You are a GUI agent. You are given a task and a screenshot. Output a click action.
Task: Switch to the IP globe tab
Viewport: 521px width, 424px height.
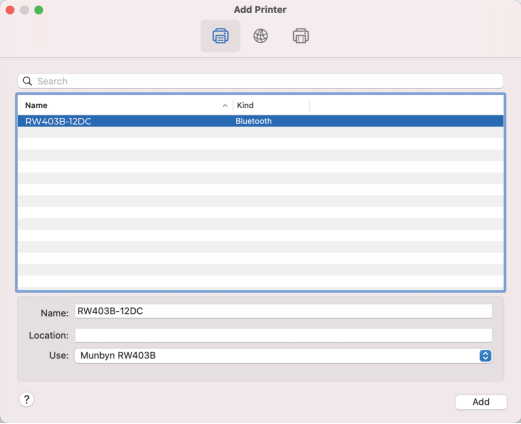(x=260, y=36)
